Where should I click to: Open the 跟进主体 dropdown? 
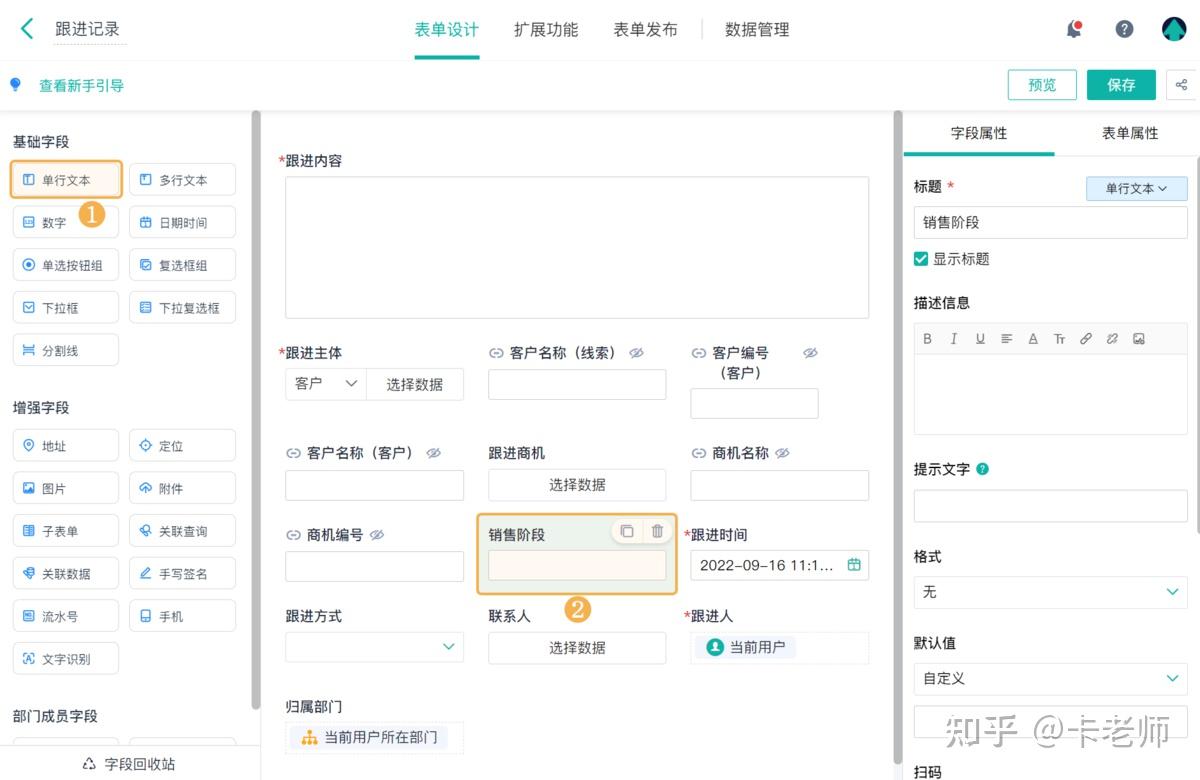click(x=324, y=383)
